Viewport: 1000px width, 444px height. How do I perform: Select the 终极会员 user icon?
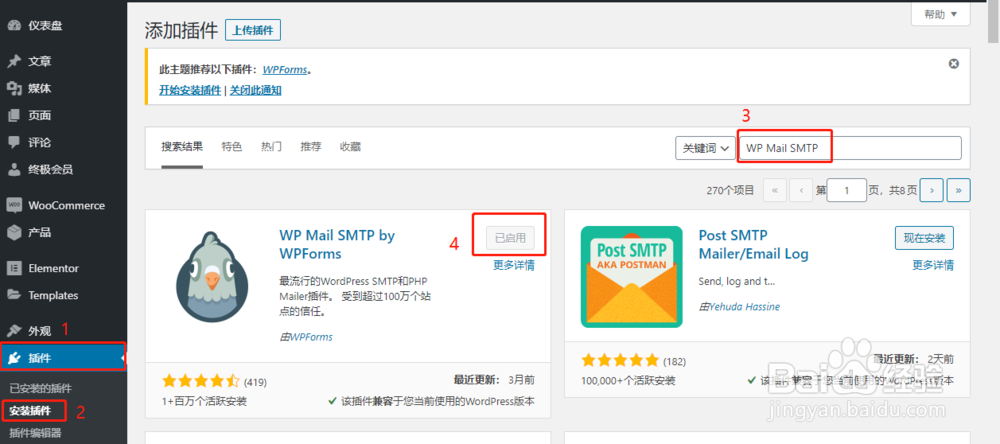click(13, 170)
